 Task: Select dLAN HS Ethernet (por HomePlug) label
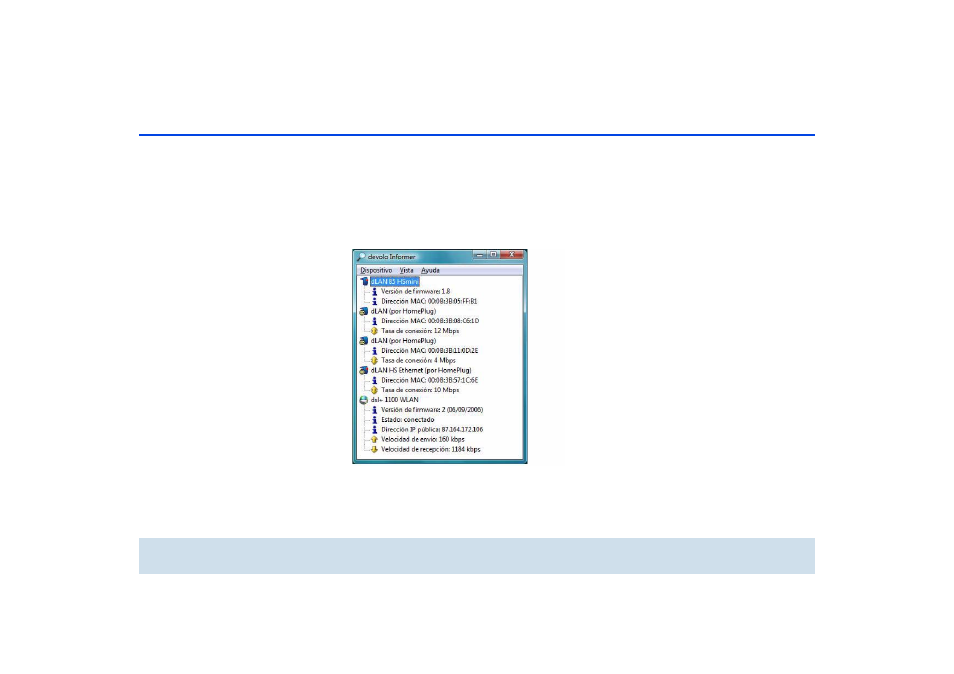tap(421, 370)
